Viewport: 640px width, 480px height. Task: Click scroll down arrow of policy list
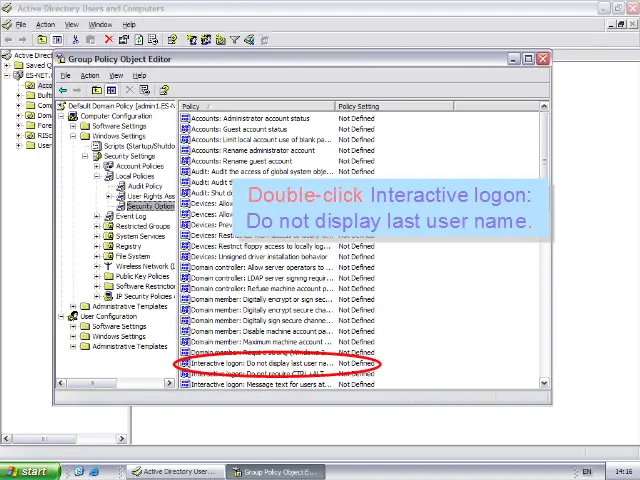544,383
